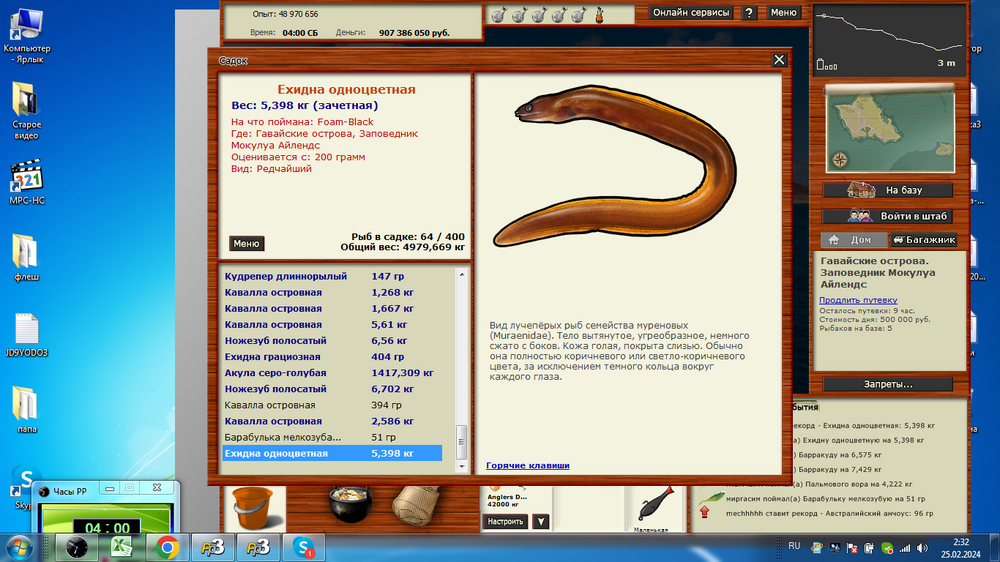
Task: Open the Горячие клавиши link
Action: [527, 466]
